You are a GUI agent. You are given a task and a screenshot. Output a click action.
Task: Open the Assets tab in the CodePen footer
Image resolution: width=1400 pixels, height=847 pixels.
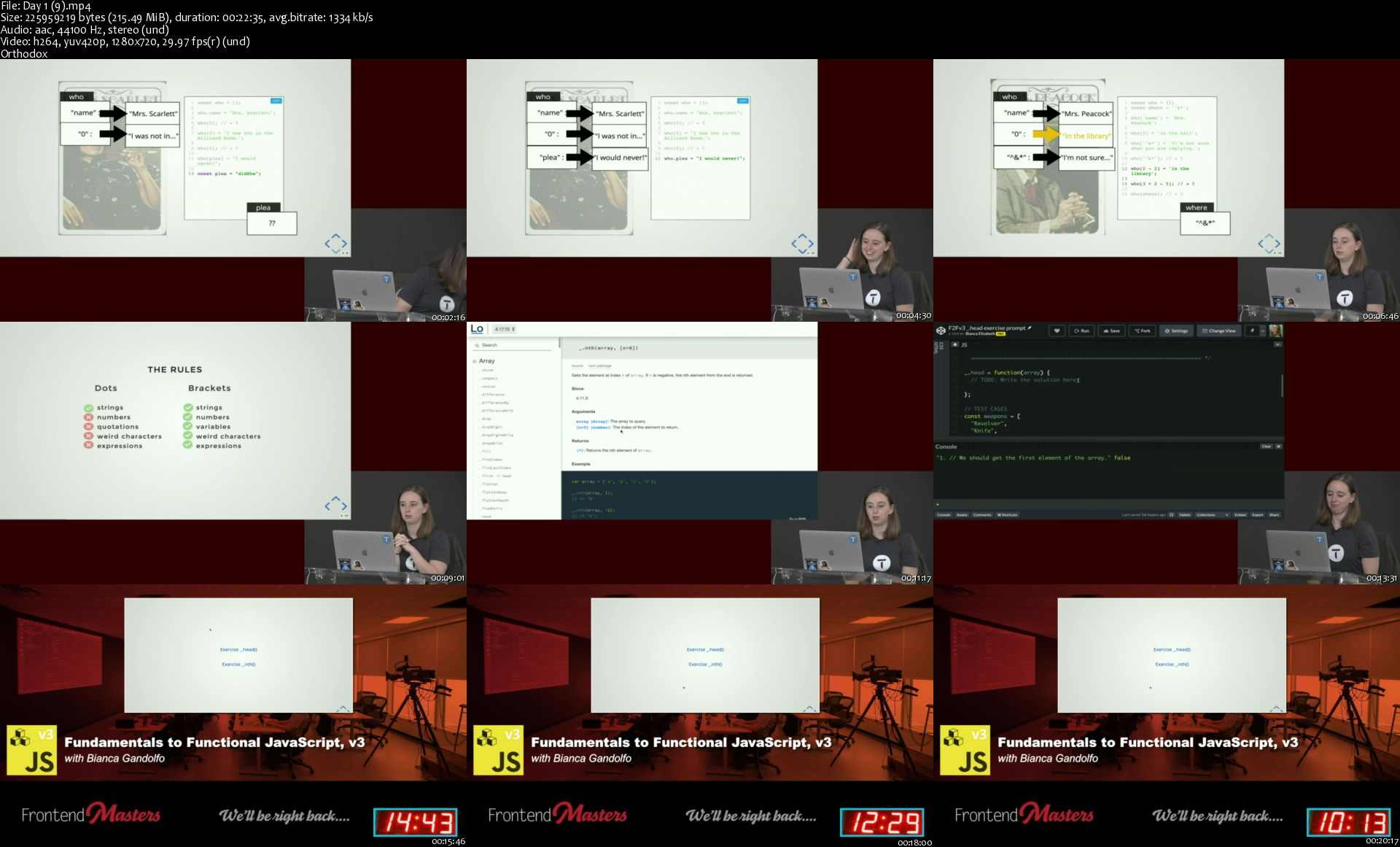coord(962,515)
